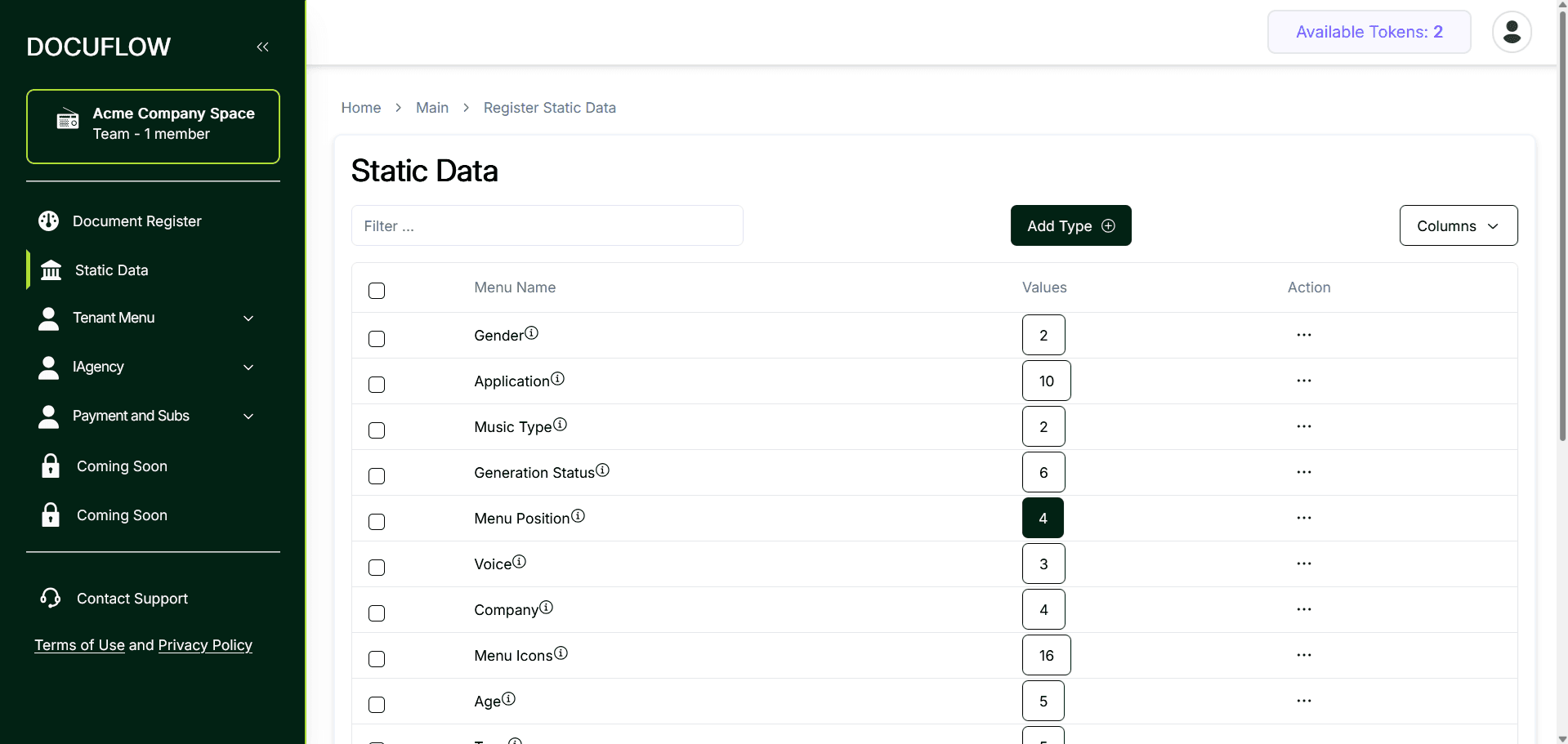The width and height of the screenshot is (1568, 744).
Task: Open Document Register in the sidebar
Action: [136, 221]
